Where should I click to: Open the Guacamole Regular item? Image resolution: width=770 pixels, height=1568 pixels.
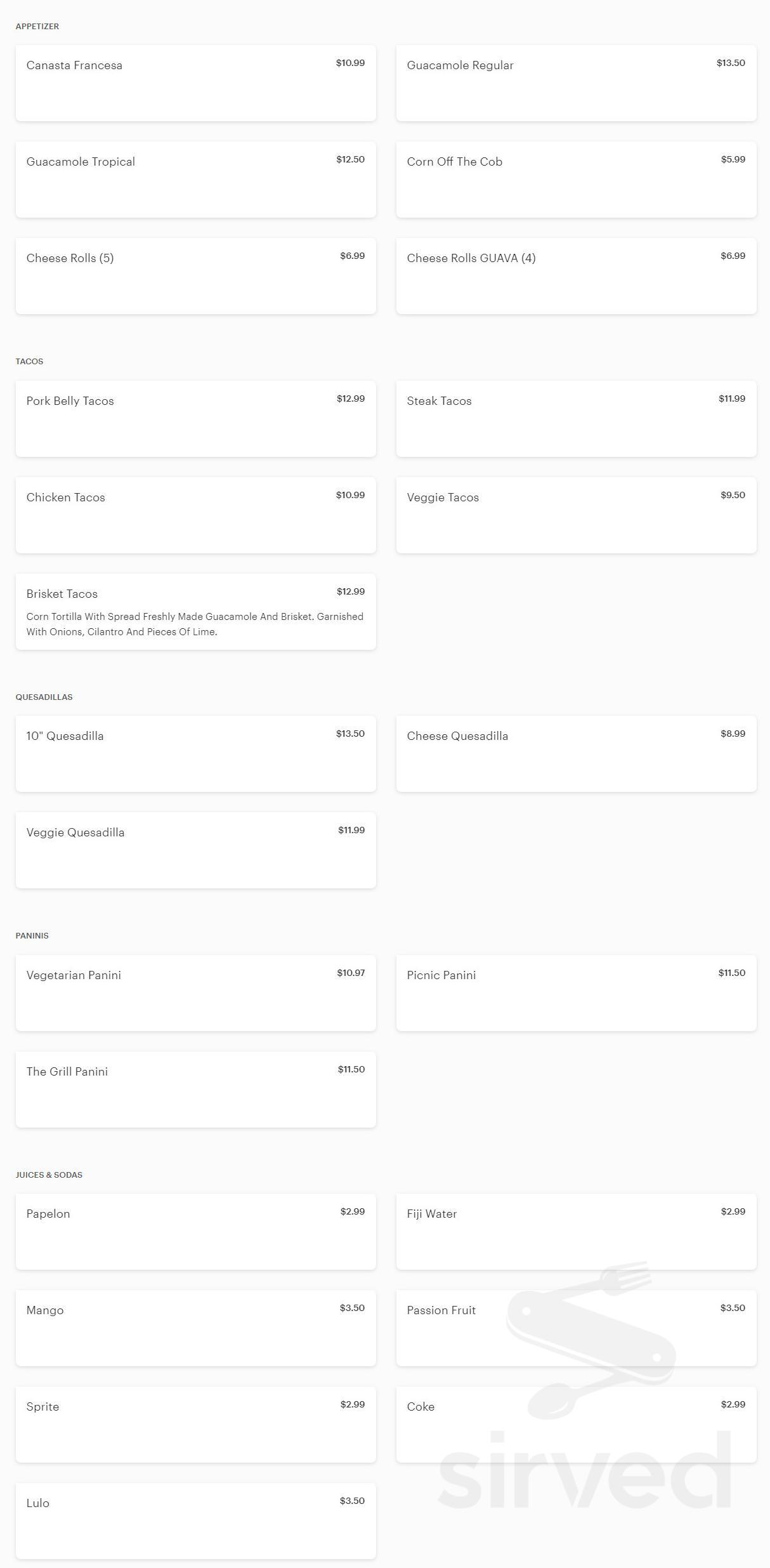coord(576,83)
